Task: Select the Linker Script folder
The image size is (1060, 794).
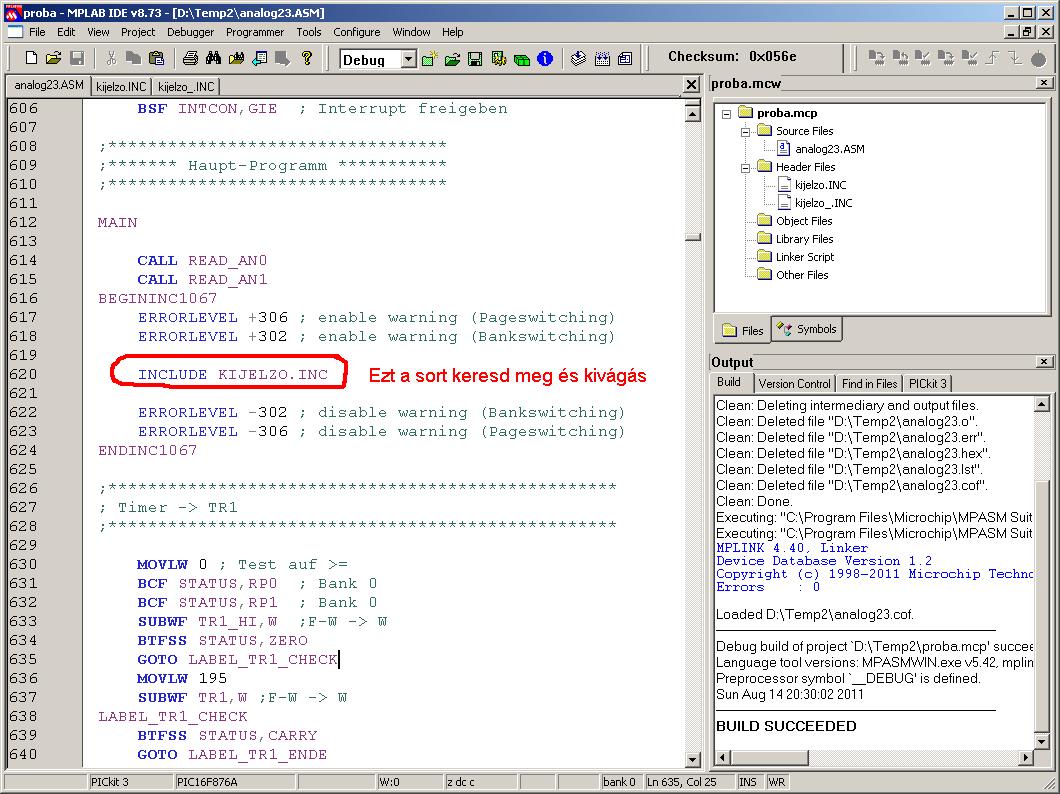Action: [804, 257]
